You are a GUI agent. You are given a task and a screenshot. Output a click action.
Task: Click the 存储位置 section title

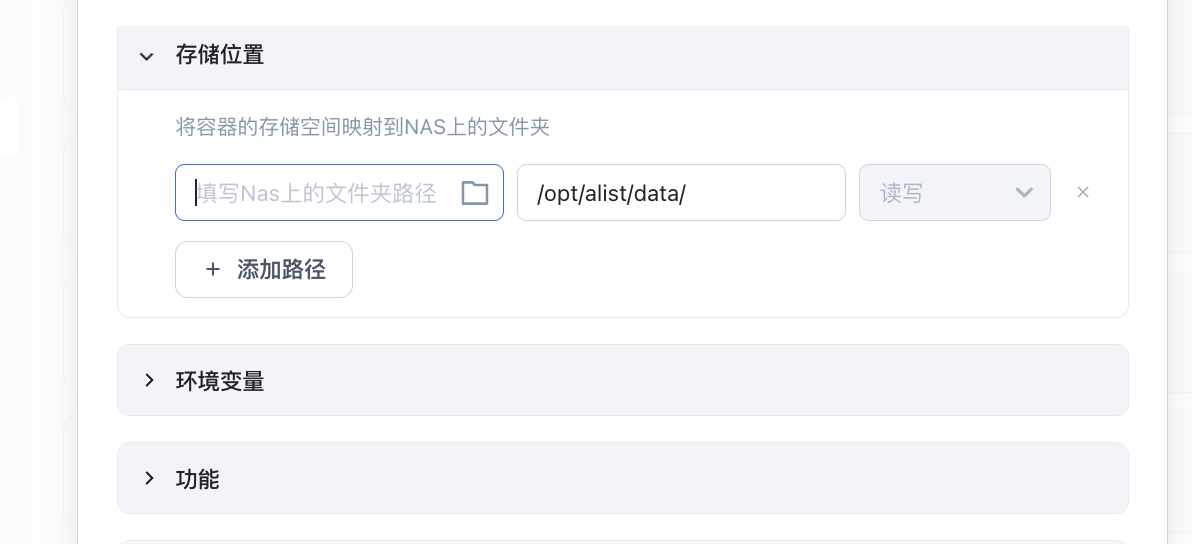[x=220, y=55]
